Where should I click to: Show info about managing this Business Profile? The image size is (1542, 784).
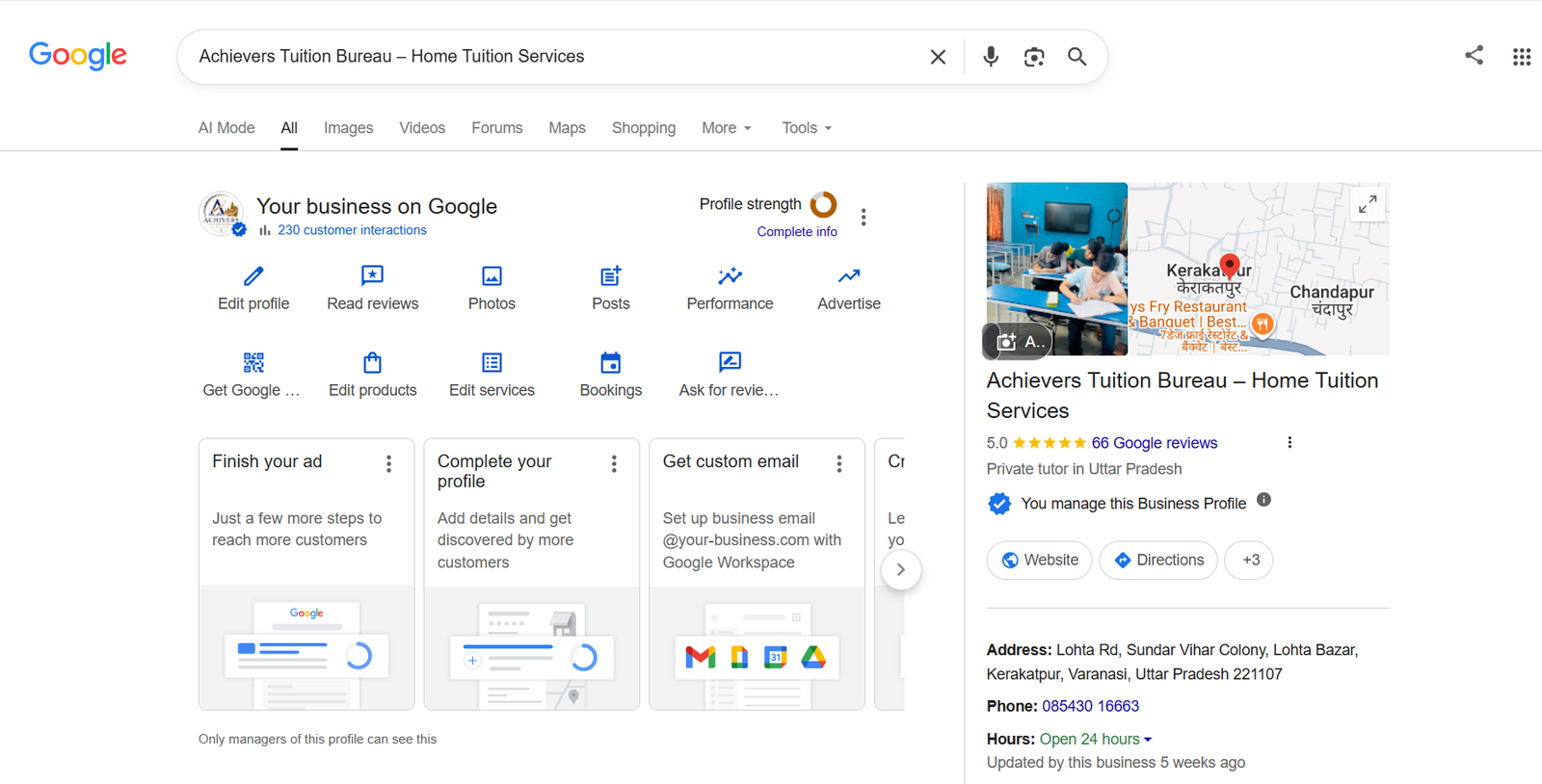pyautogui.click(x=1263, y=500)
